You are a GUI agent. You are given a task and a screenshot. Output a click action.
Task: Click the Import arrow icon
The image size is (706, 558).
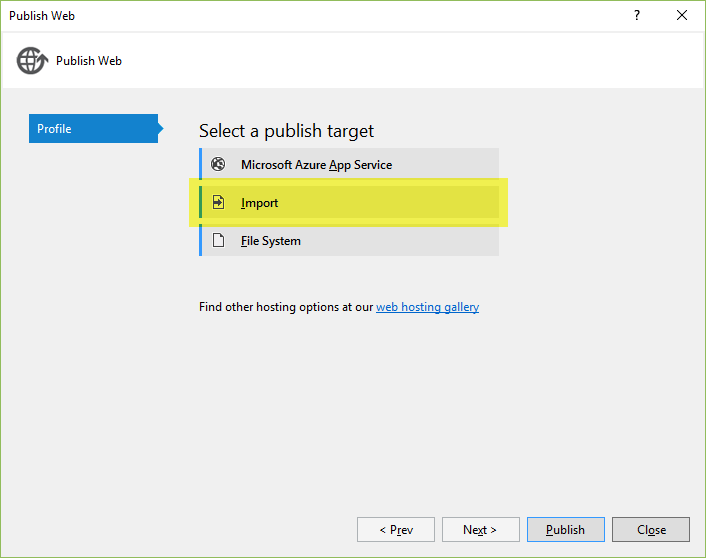click(x=218, y=203)
